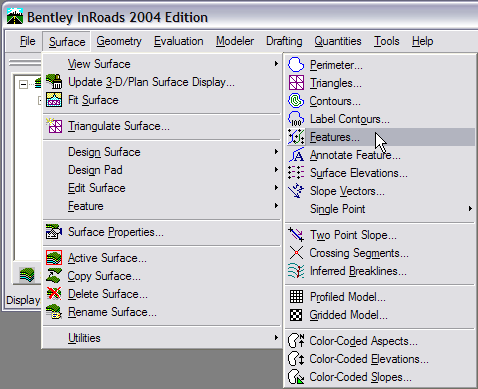Open the Modeler menu

(x=235, y=41)
